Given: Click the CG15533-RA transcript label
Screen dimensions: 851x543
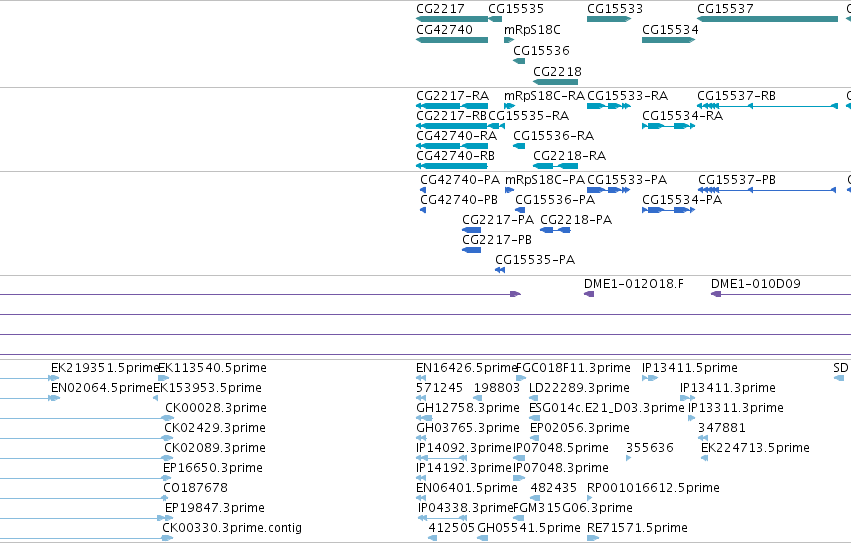Looking at the screenshot, I should [x=627, y=96].
